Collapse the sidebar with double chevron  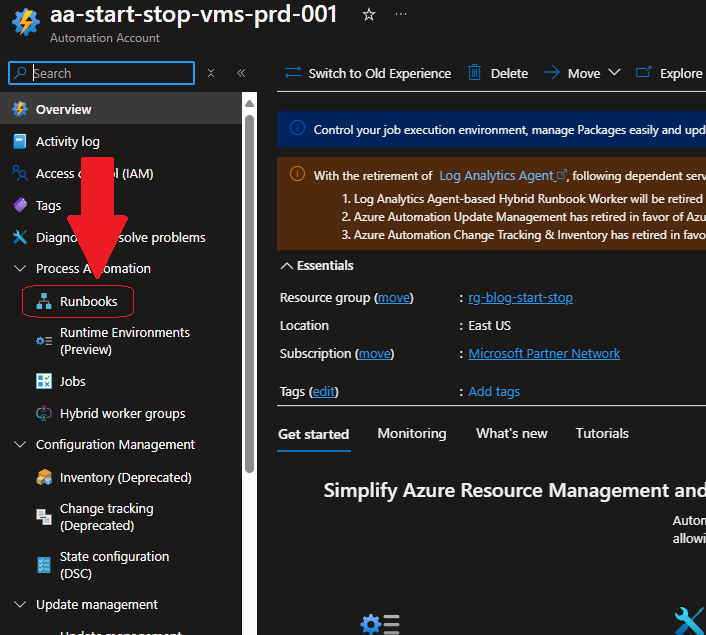click(x=241, y=73)
